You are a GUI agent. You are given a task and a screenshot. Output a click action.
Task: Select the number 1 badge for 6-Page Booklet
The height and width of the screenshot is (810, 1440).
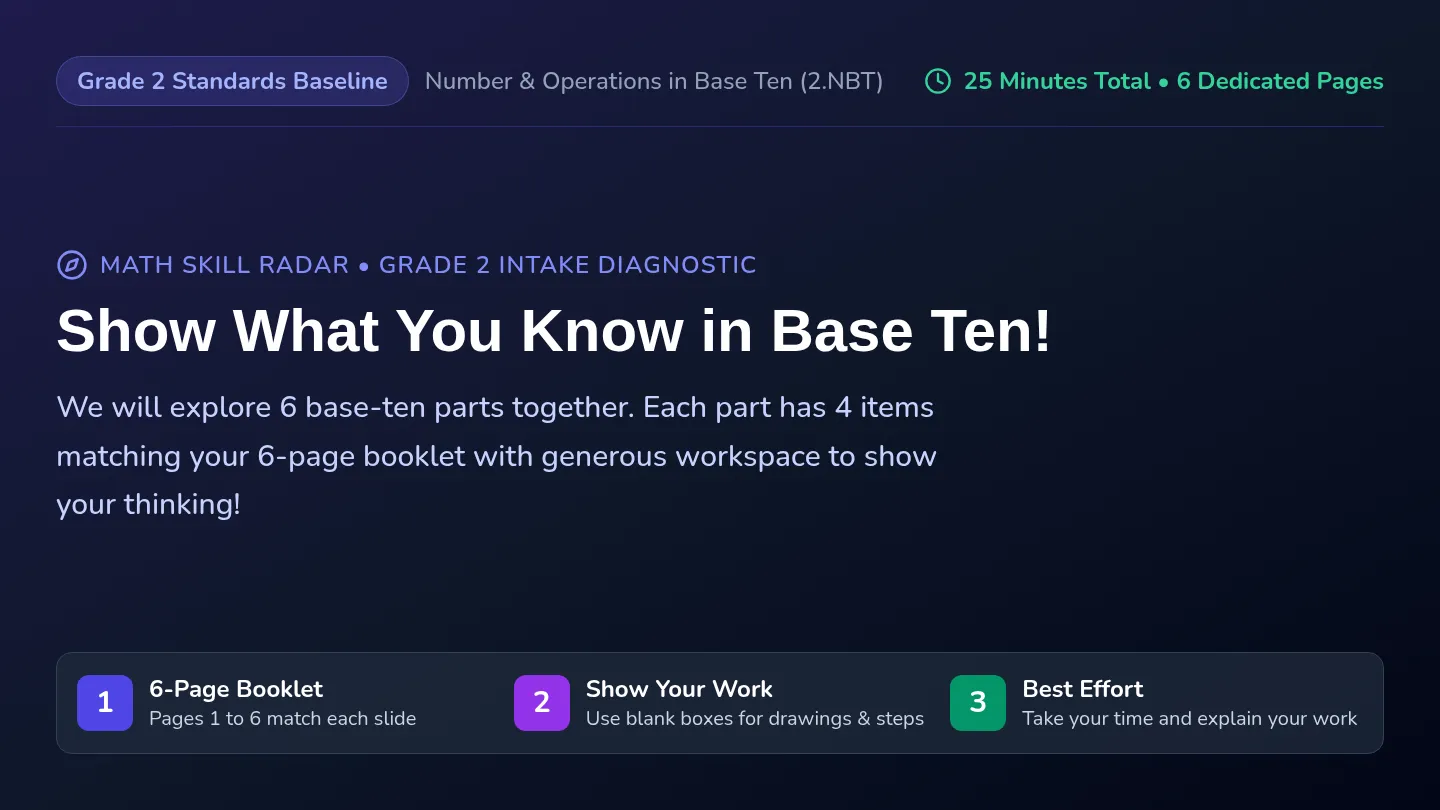pos(105,703)
